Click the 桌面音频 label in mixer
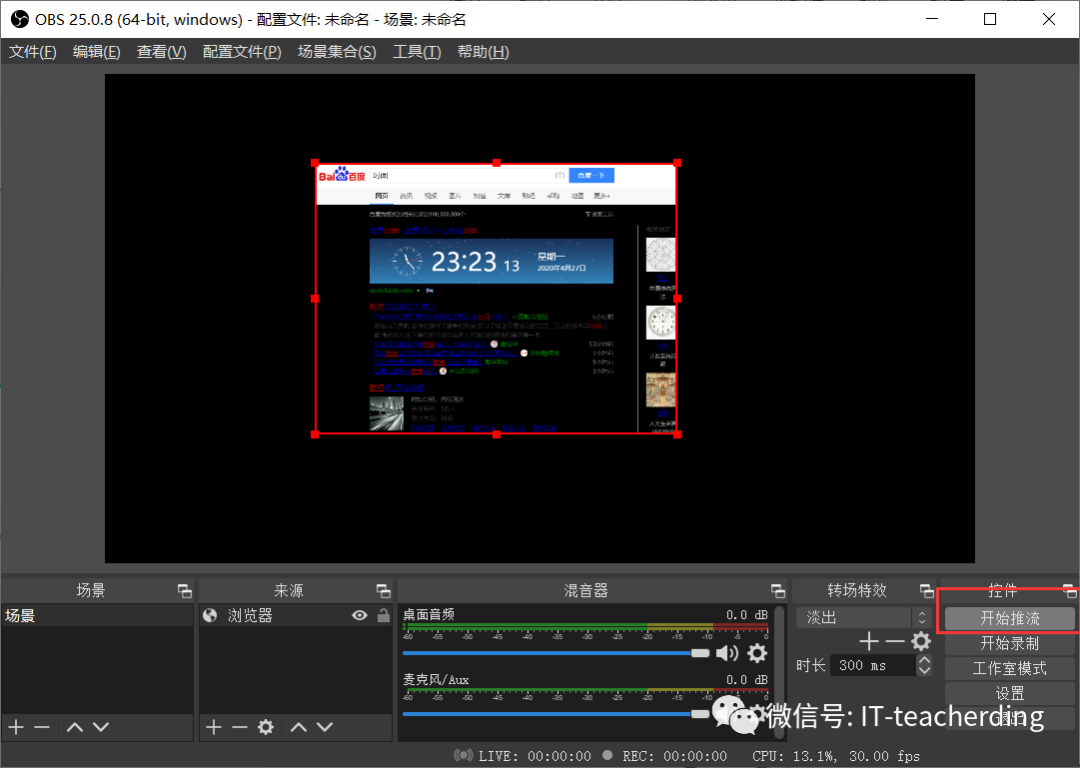The width and height of the screenshot is (1080, 768). click(x=428, y=614)
